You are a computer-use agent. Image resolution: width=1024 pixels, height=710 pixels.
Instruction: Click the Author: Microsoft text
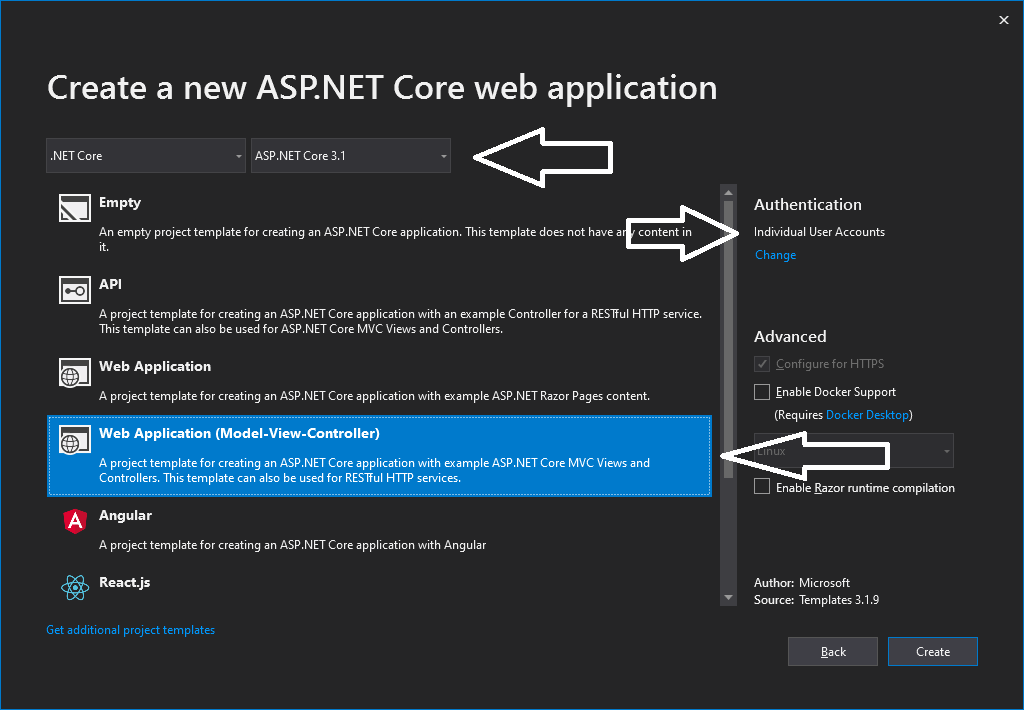click(801, 583)
